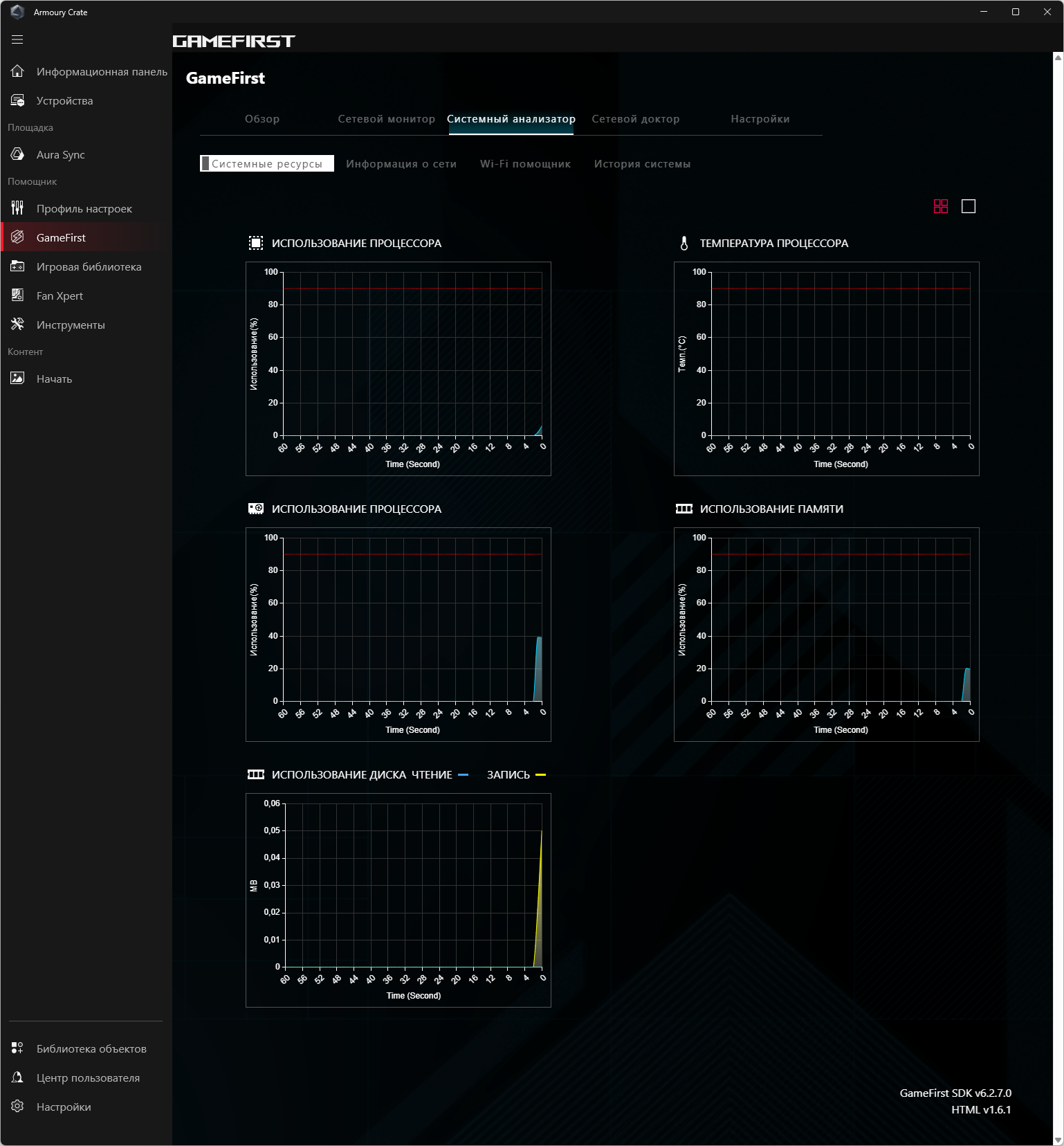Screen dimensions: 1064x1146
Task: Click the ЗАПИСЬ yellow legend marker
Action: [x=541, y=774]
